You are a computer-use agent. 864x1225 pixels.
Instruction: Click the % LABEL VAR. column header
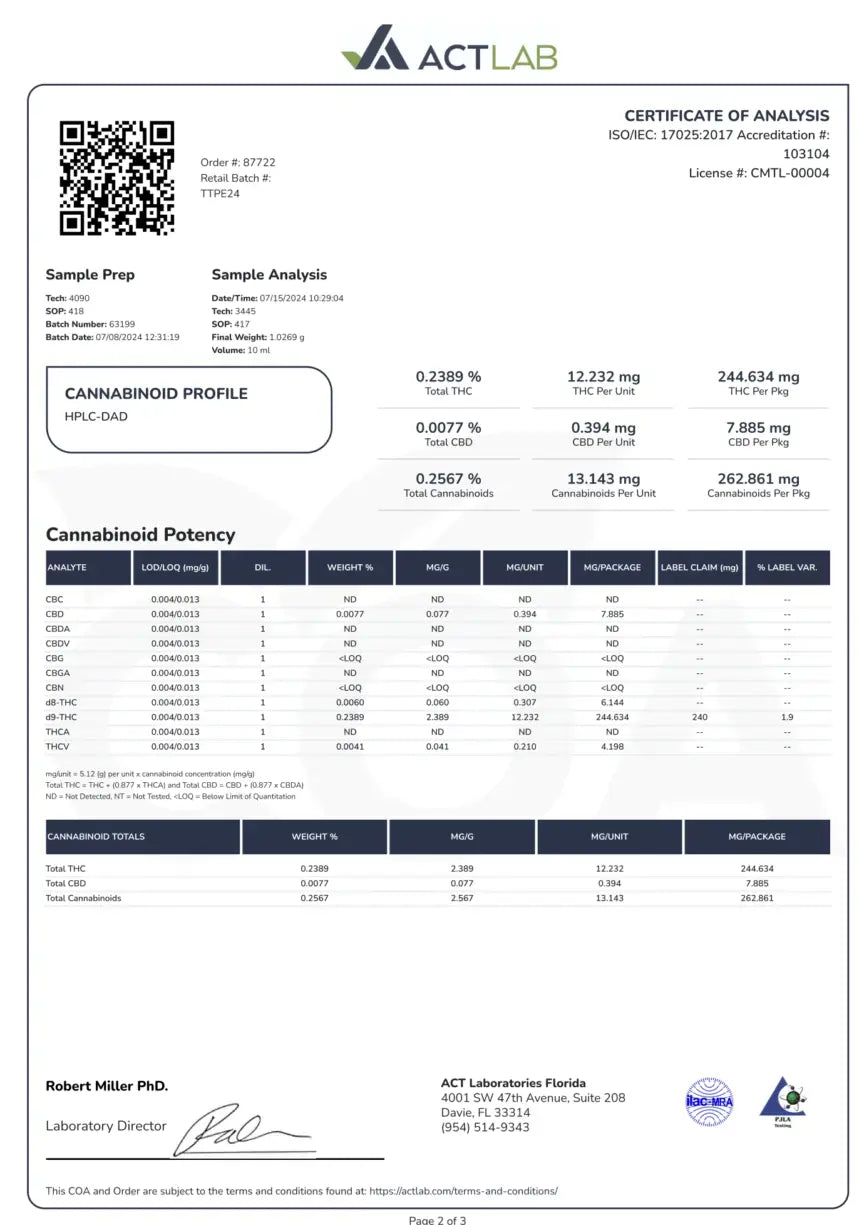(x=786, y=567)
